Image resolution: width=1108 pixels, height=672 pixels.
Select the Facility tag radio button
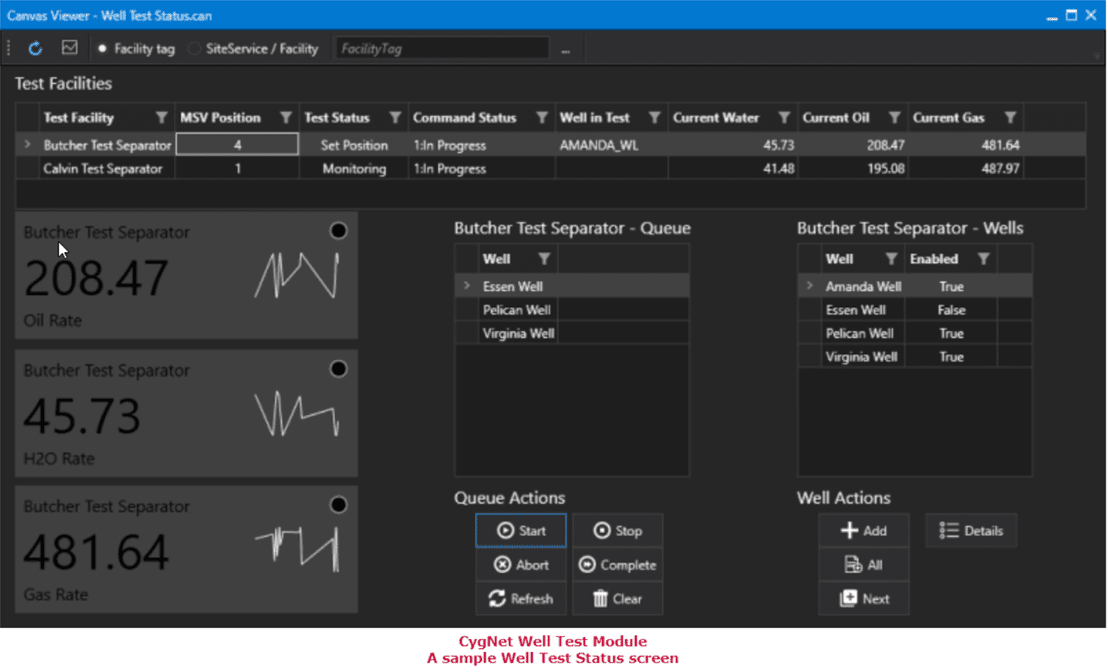tap(103, 48)
